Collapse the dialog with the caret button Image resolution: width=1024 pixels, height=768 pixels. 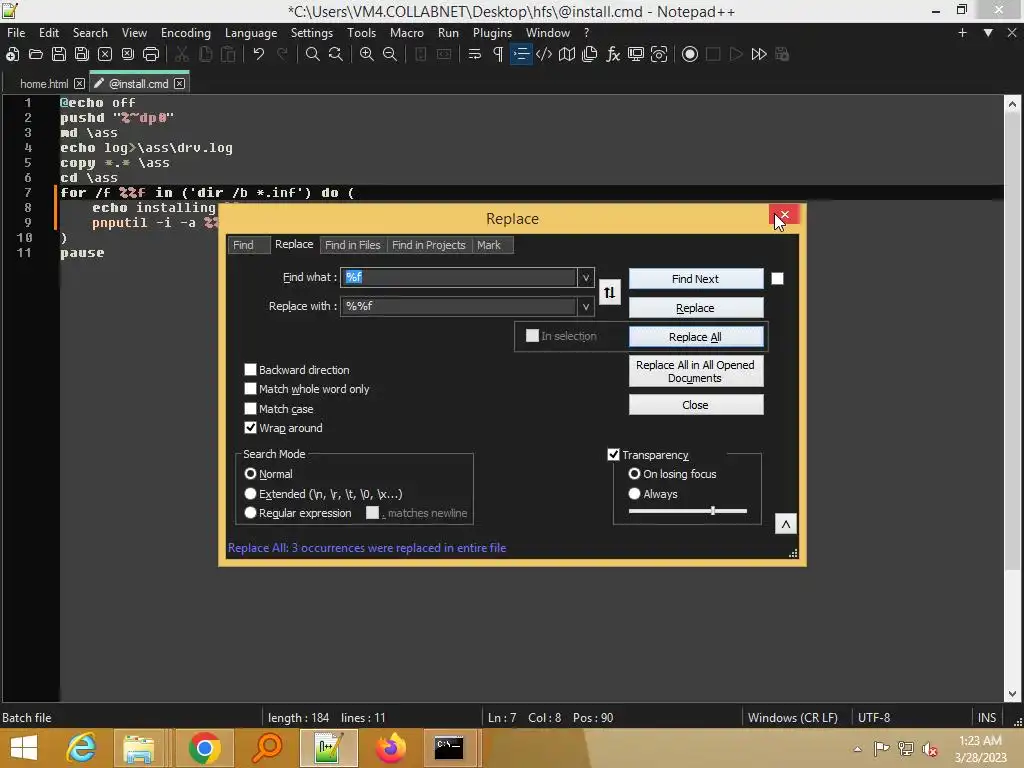[786, 524]
